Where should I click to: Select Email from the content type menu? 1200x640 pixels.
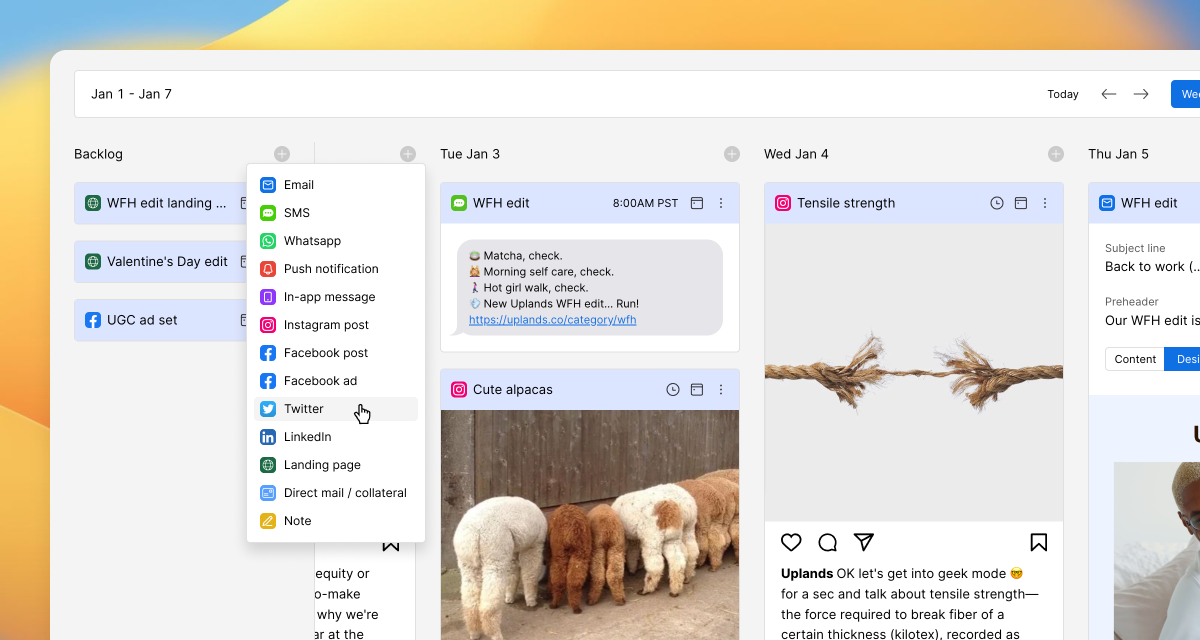pos(336,185)
